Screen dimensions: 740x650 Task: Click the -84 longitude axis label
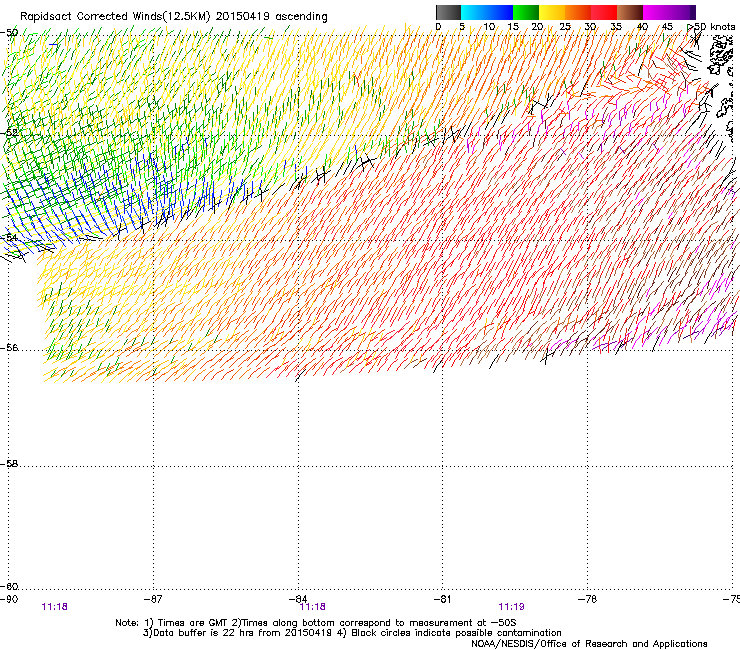(298, 599)
